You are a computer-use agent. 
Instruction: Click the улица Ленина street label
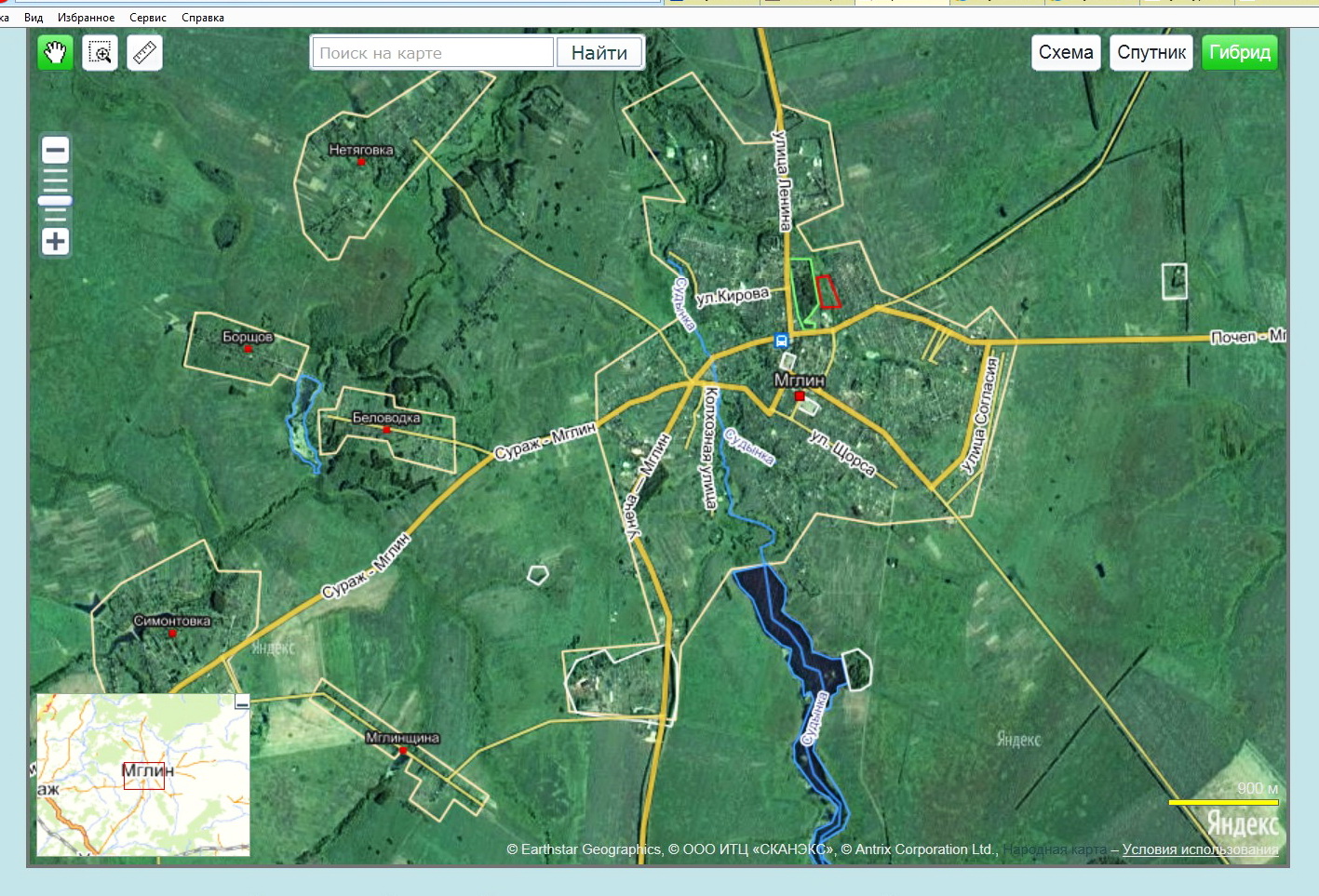pyautogui.click(x=784, y=181)
